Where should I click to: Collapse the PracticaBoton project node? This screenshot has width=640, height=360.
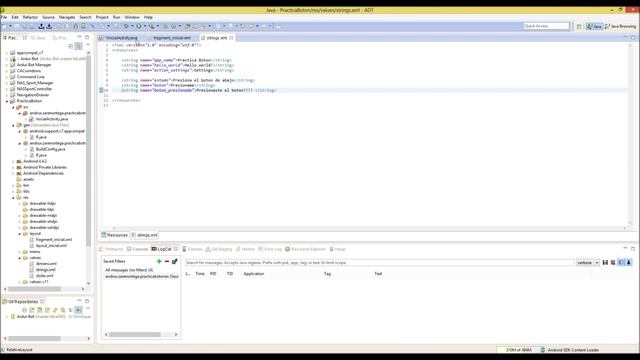7,101
